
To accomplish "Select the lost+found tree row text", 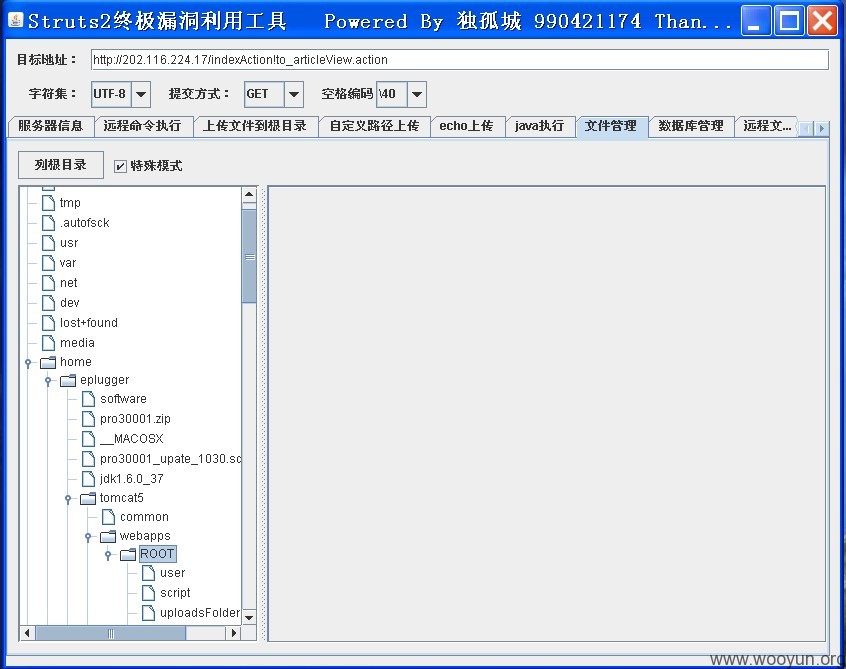I will coord(88,323).
